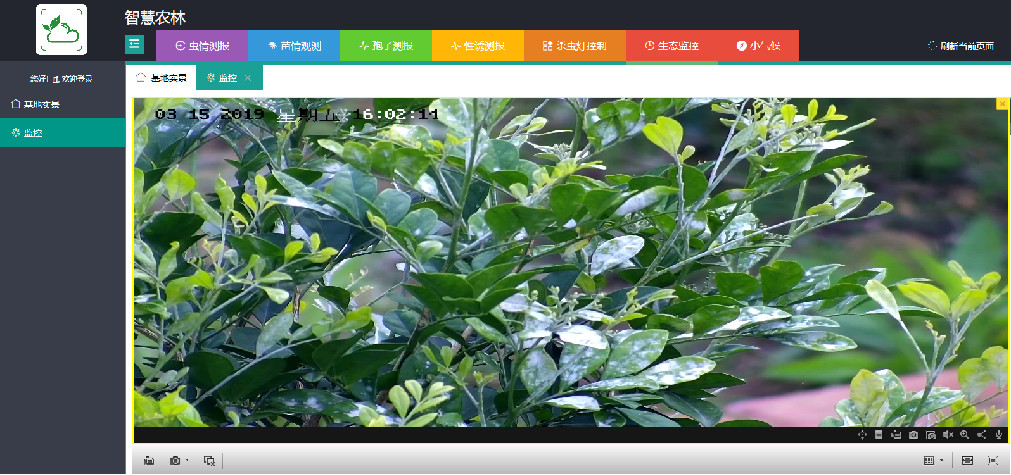The height and width of the screenshot is (475, 1011).
Task: Click the start-all-recording icon in bottom toolbar
Action: point(149,461)
